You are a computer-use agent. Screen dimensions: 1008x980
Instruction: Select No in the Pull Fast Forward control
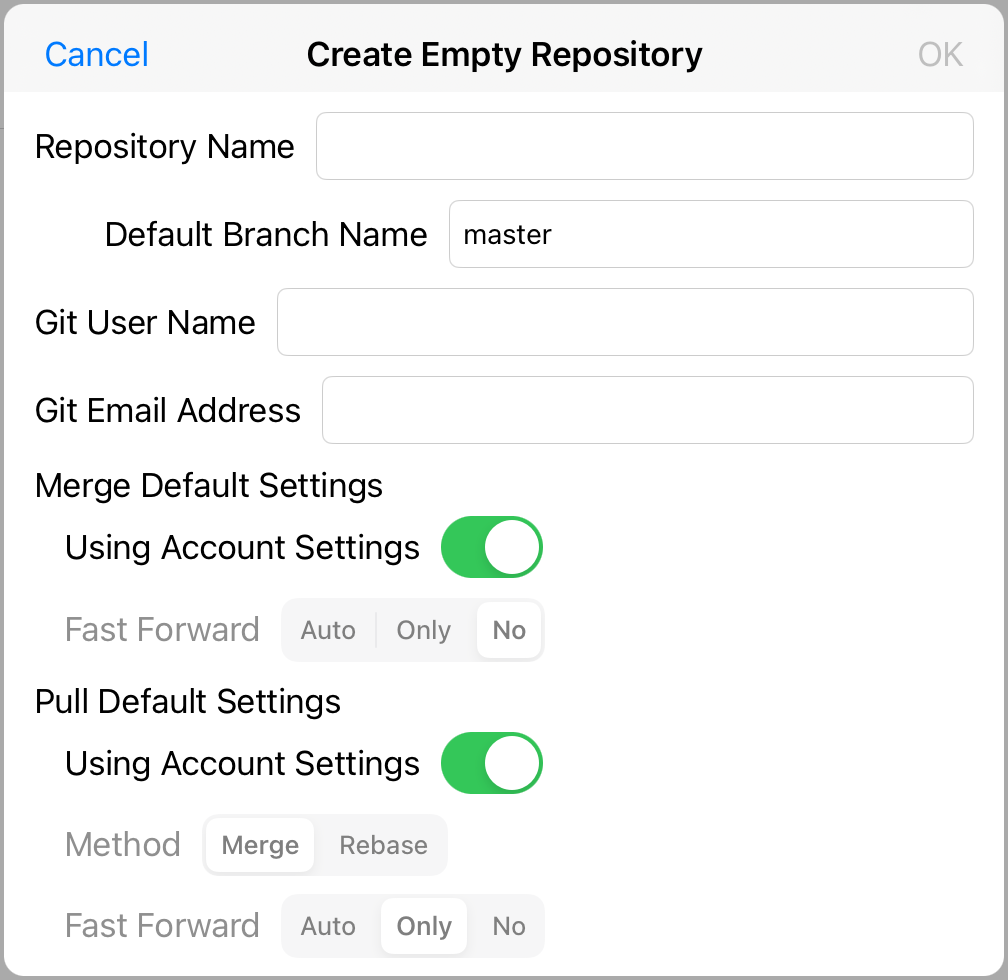coord(508,926)
